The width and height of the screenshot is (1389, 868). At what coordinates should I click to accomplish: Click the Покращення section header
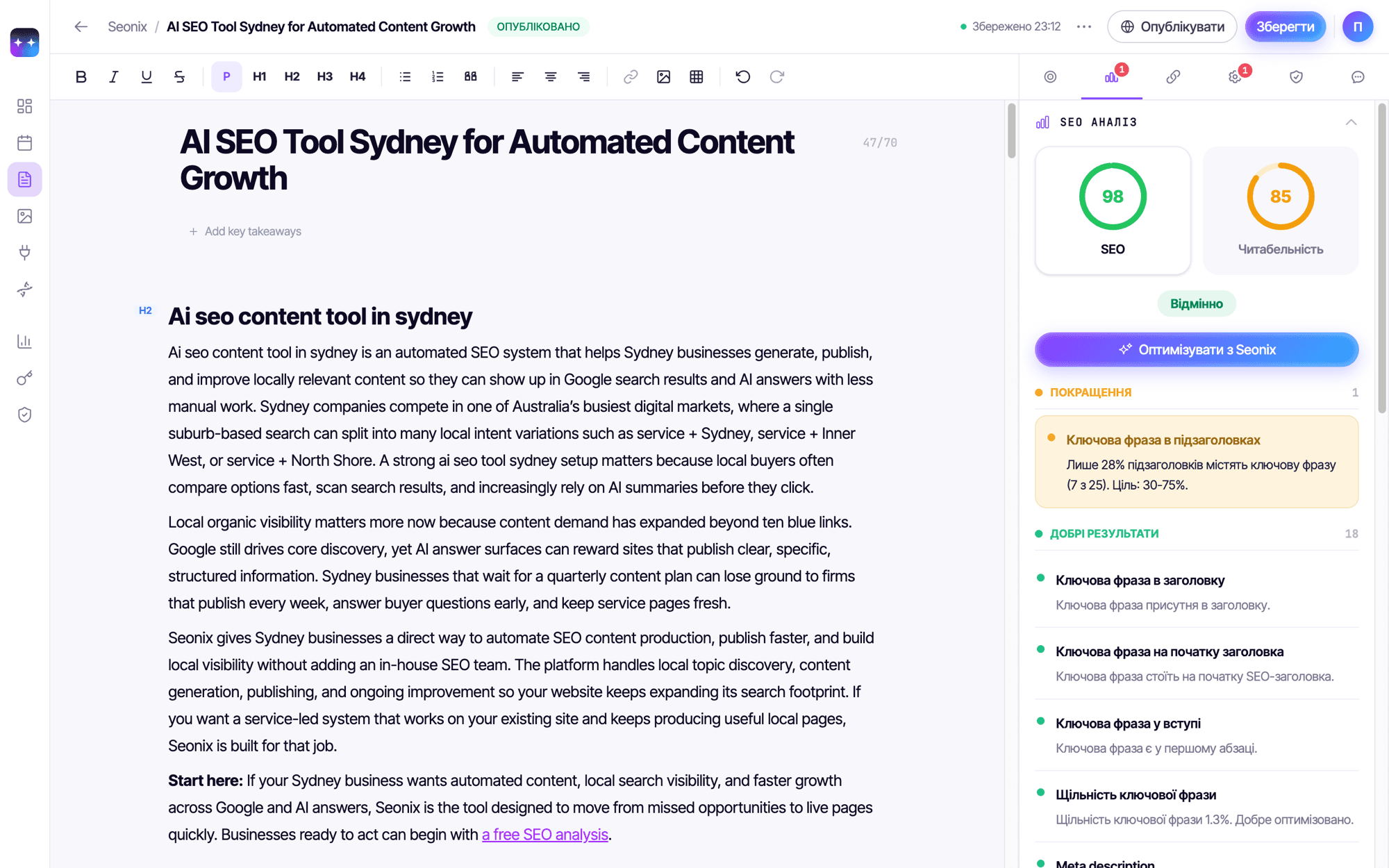pos(1197,392)
